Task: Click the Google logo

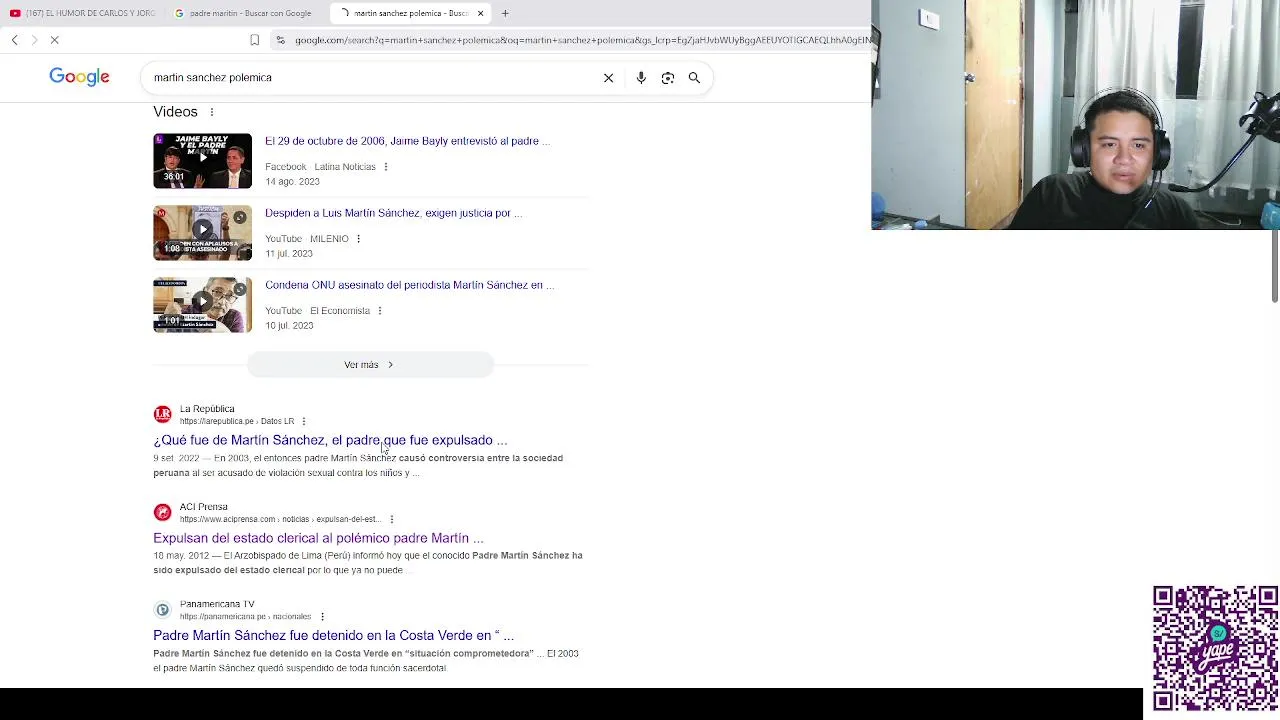Action: [79, 77]
